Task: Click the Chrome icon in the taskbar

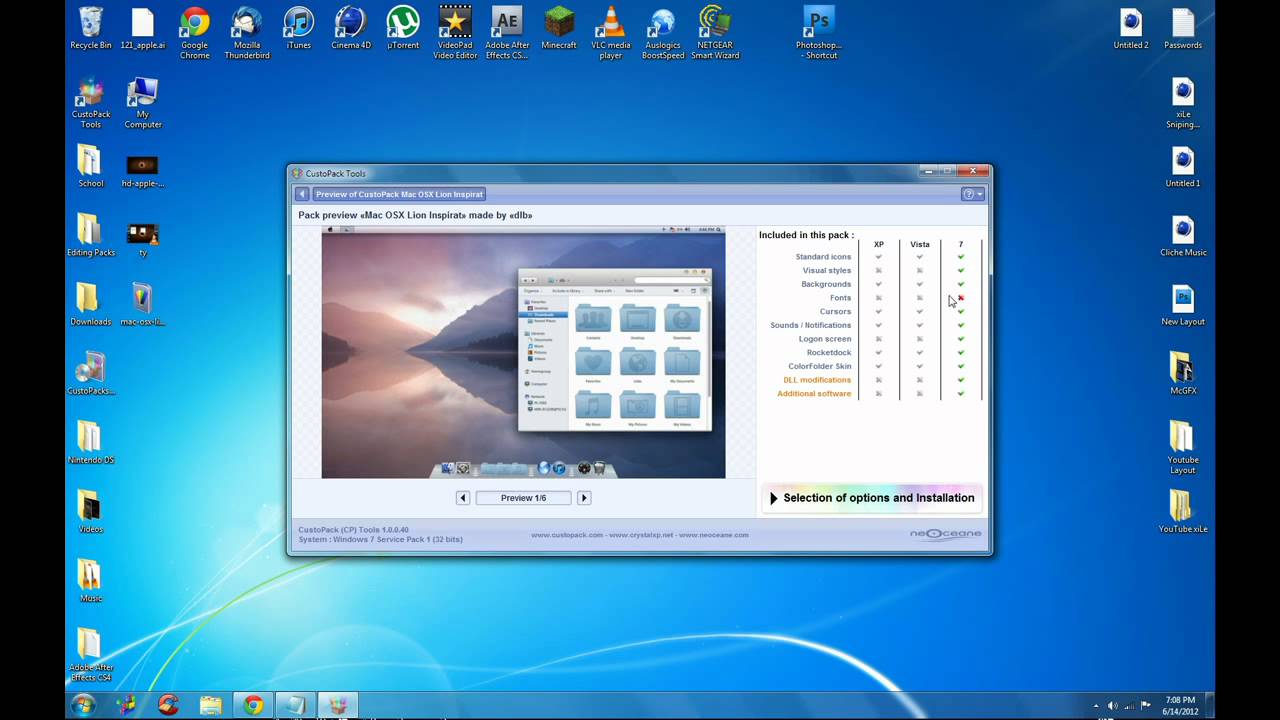Action: (253, 705)
